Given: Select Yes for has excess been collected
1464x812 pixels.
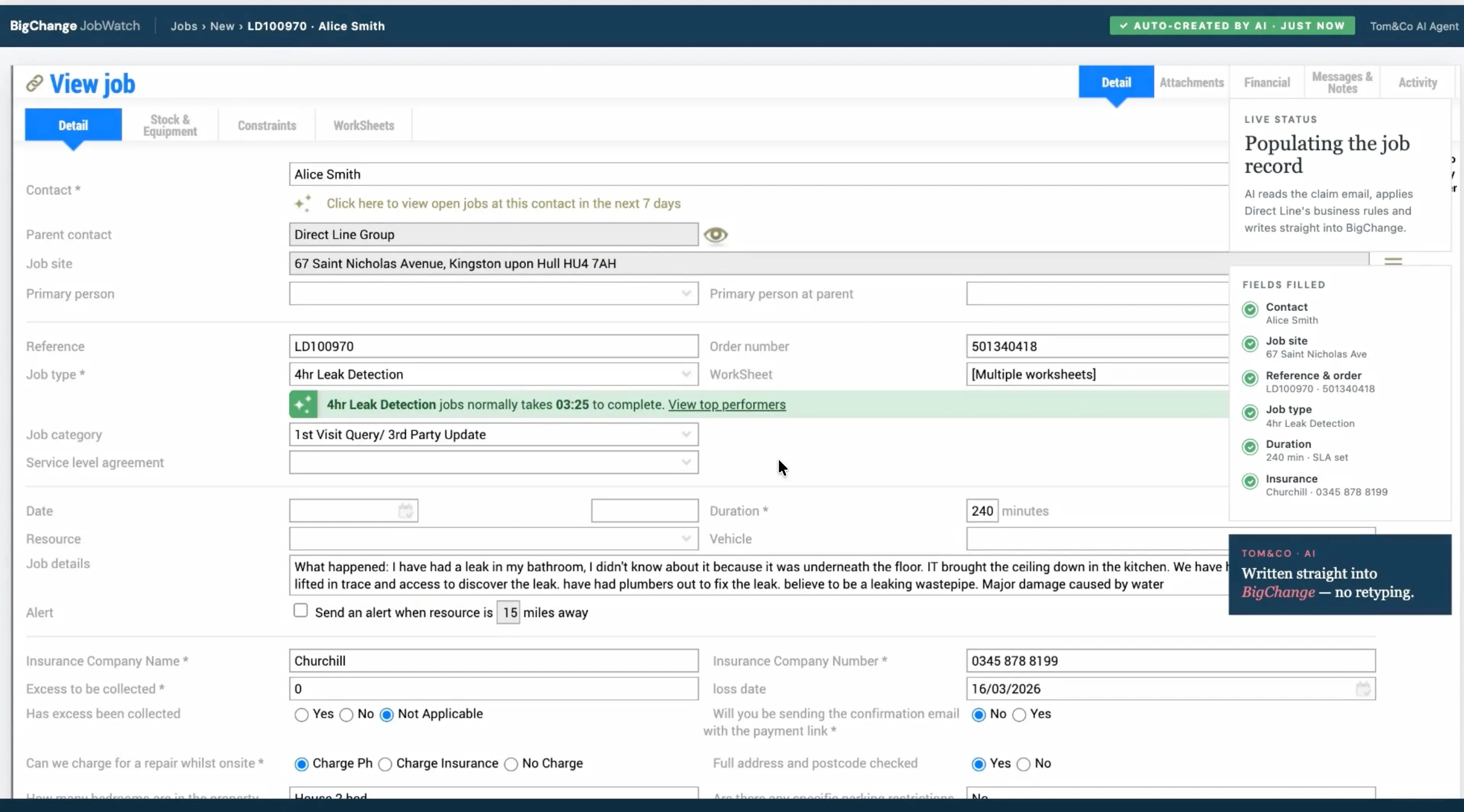Looking at the screenshot, I should (x=302, y=715).
